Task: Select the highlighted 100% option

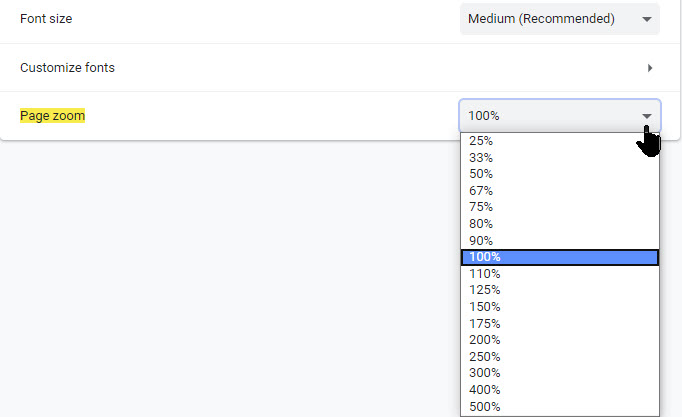Action: tap(559, 257)
